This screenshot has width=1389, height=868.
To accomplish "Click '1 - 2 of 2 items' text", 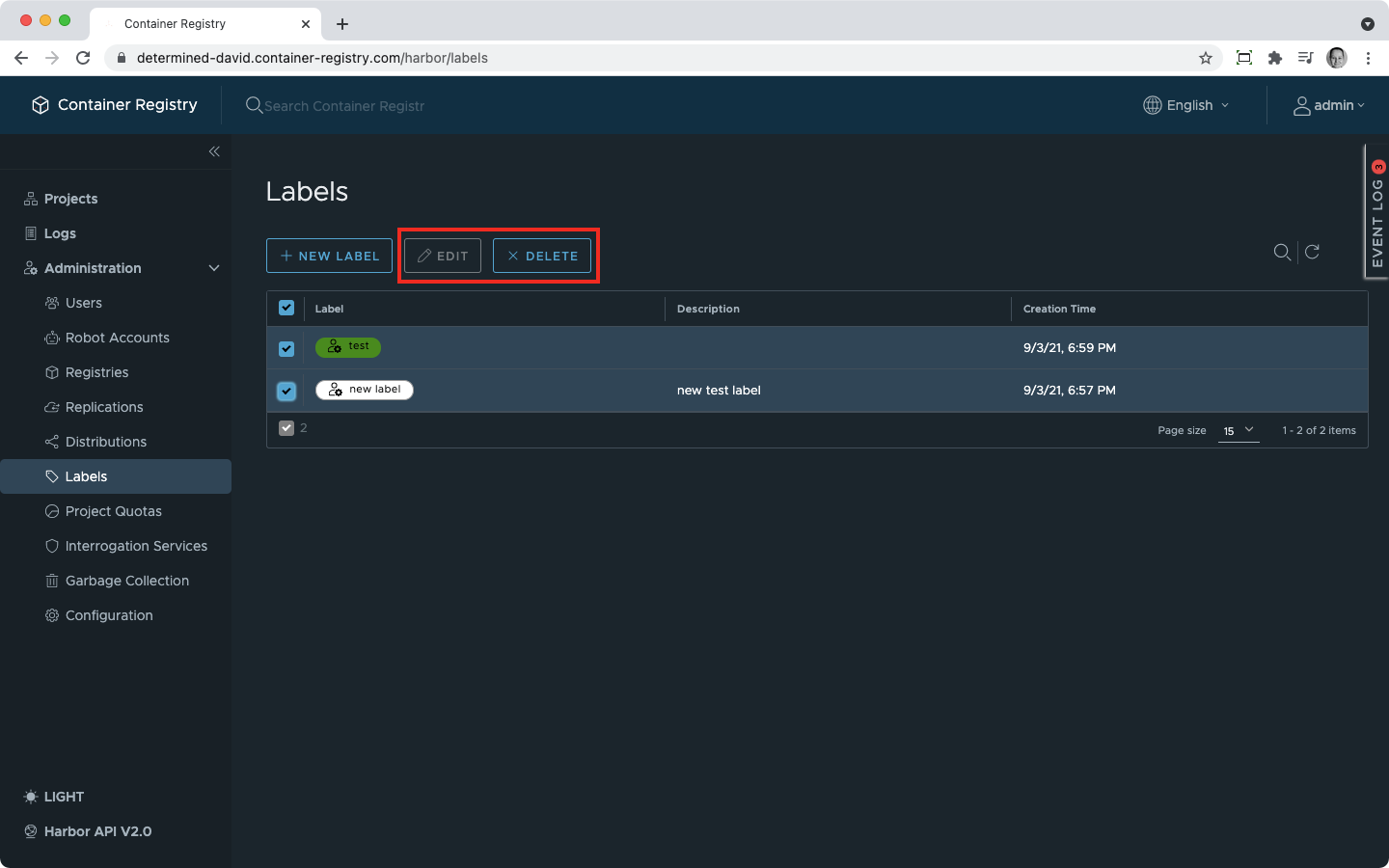I will coord(1319,430).
